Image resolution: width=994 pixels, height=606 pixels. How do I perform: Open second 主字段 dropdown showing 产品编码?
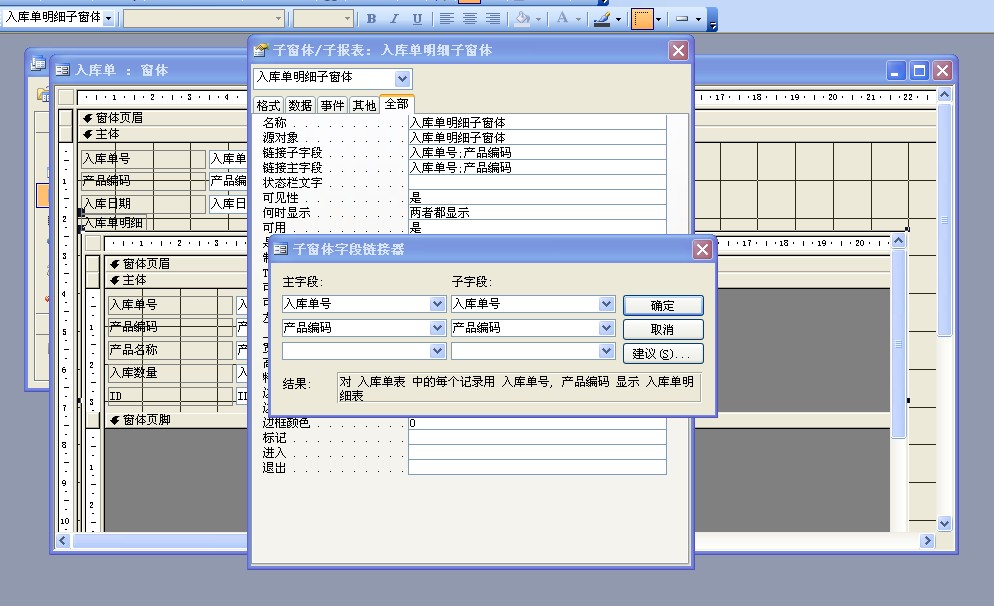(x=437, y=328)
